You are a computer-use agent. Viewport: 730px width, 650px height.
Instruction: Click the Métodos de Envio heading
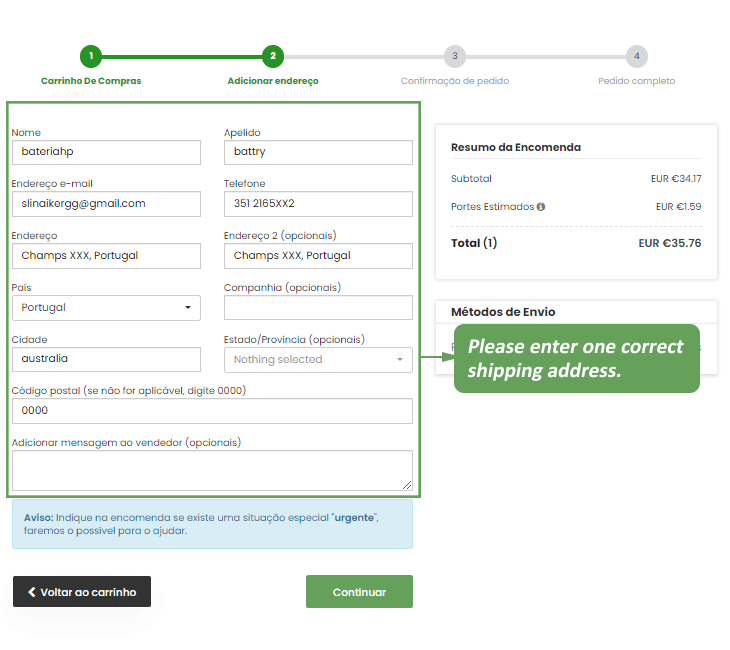(x=503, y=312)
